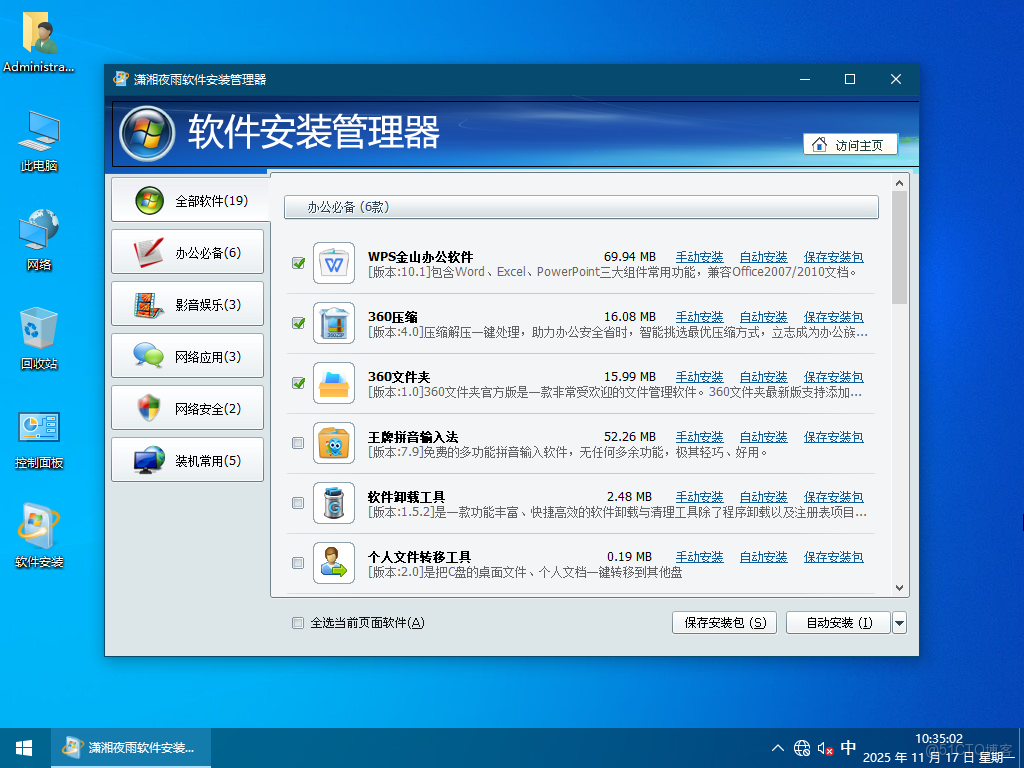The image size is (1024, 768).
Task: Select the 360文件夹 folder icon
Action: 333,383
